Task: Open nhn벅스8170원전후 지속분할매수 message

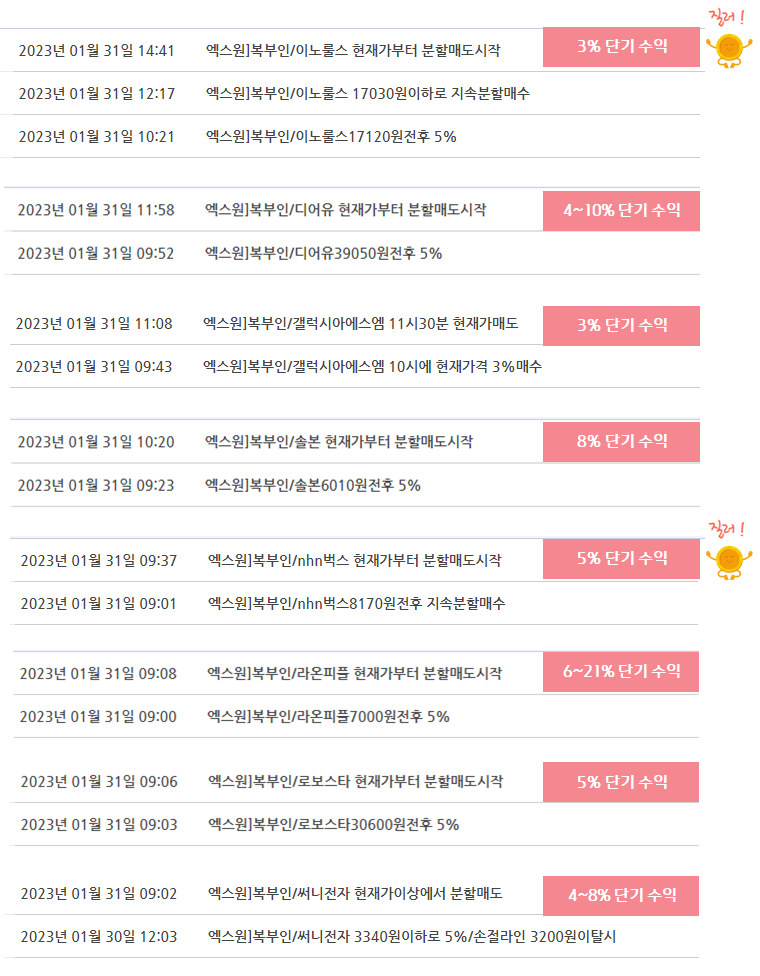Action: 357,604
